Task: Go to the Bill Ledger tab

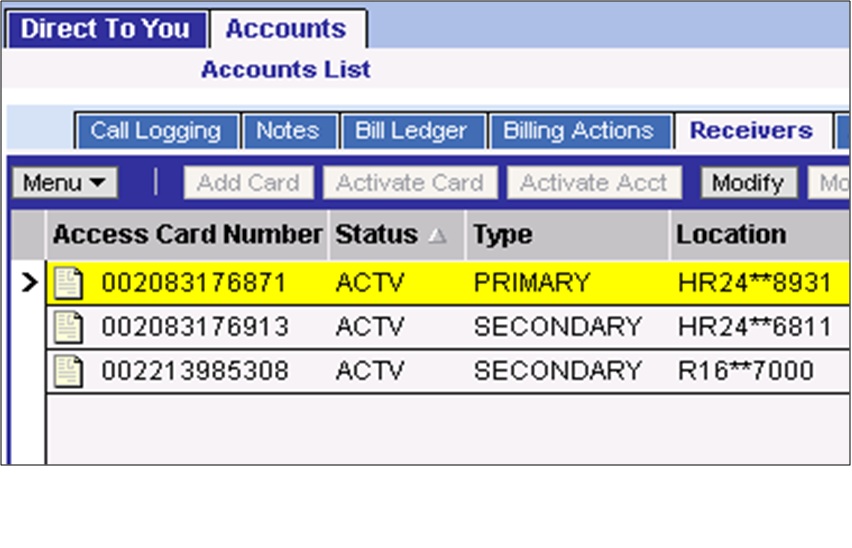Action: [411, 131]
